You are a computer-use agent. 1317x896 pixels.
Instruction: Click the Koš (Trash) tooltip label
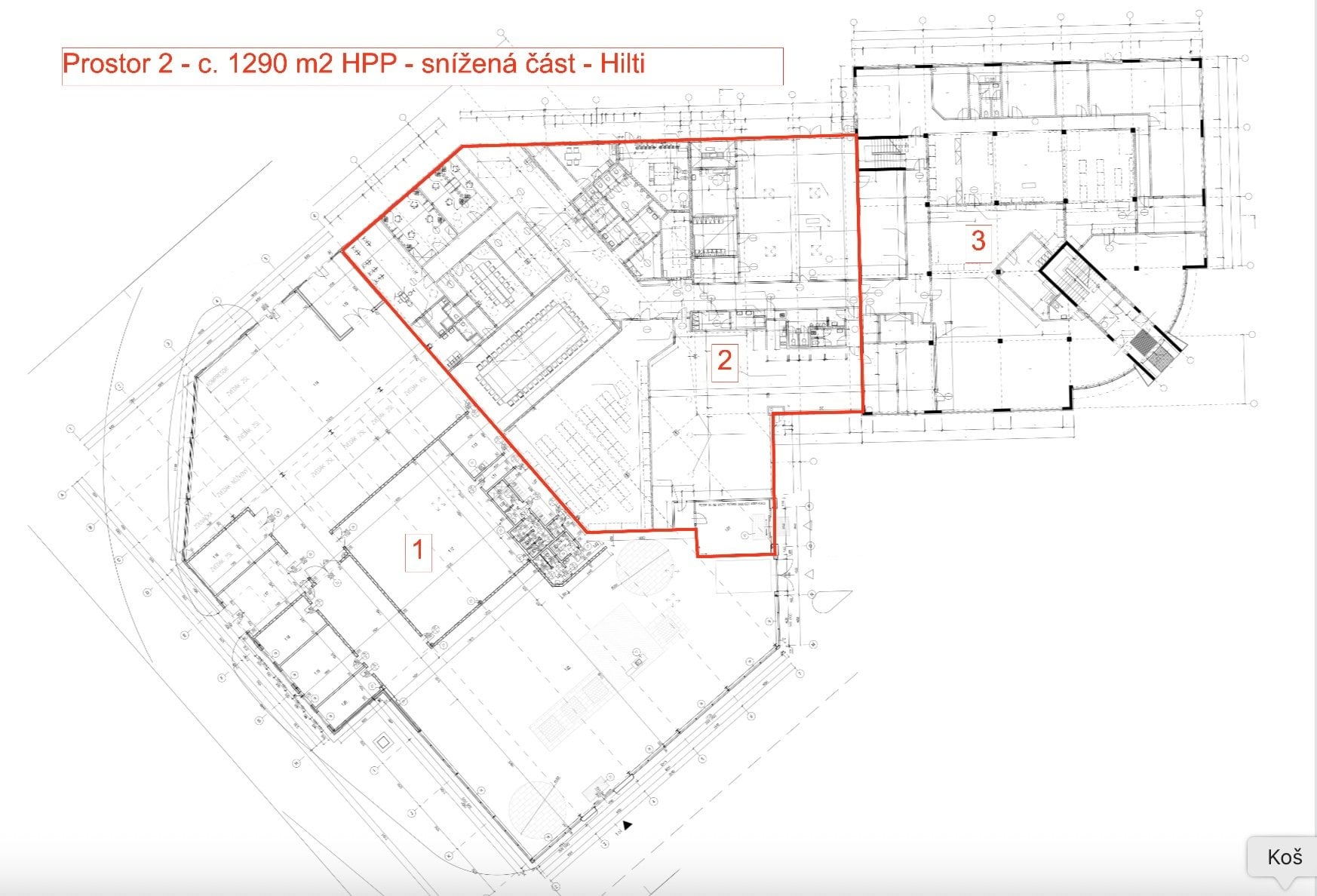pos(1285,857)
